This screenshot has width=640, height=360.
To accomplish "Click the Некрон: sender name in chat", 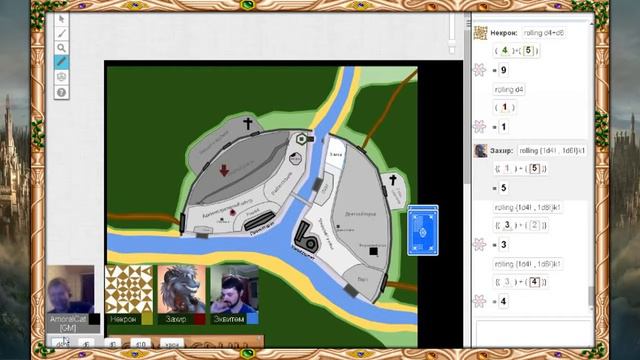I will point(504,33).
